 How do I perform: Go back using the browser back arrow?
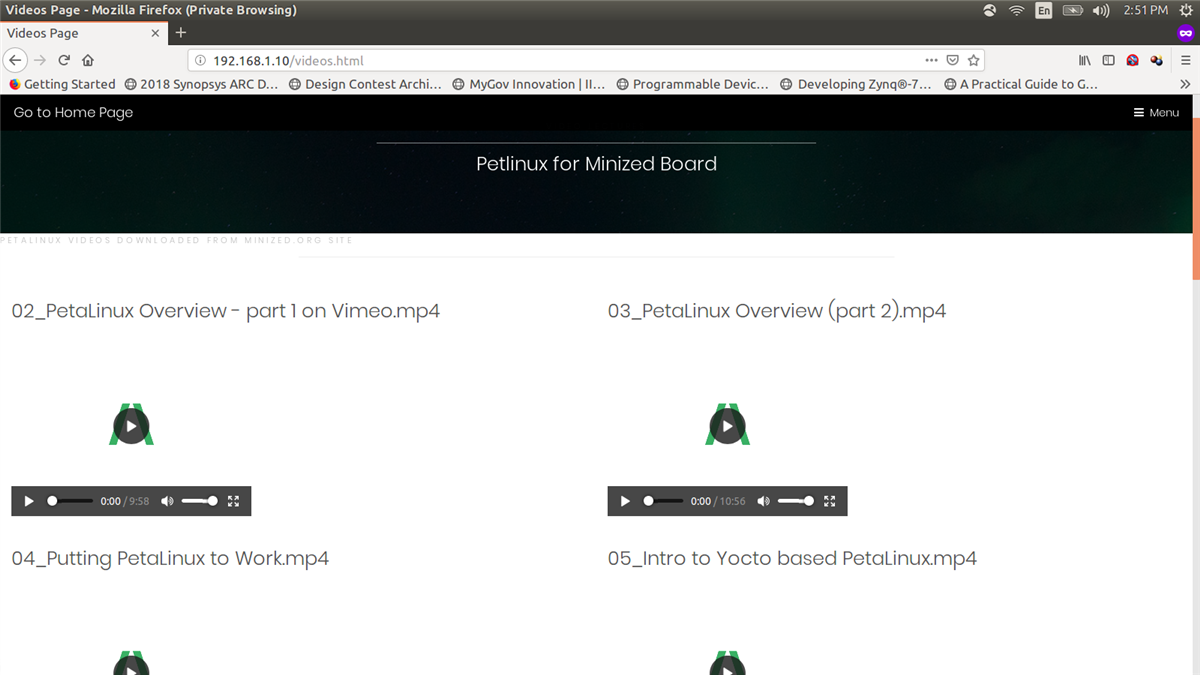pos(16,60)
